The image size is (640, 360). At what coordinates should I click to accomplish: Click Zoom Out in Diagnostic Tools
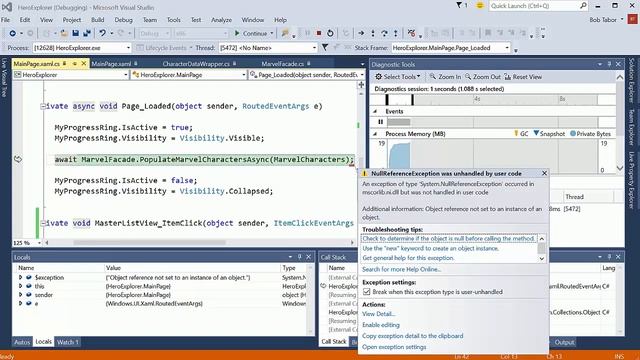483,77
